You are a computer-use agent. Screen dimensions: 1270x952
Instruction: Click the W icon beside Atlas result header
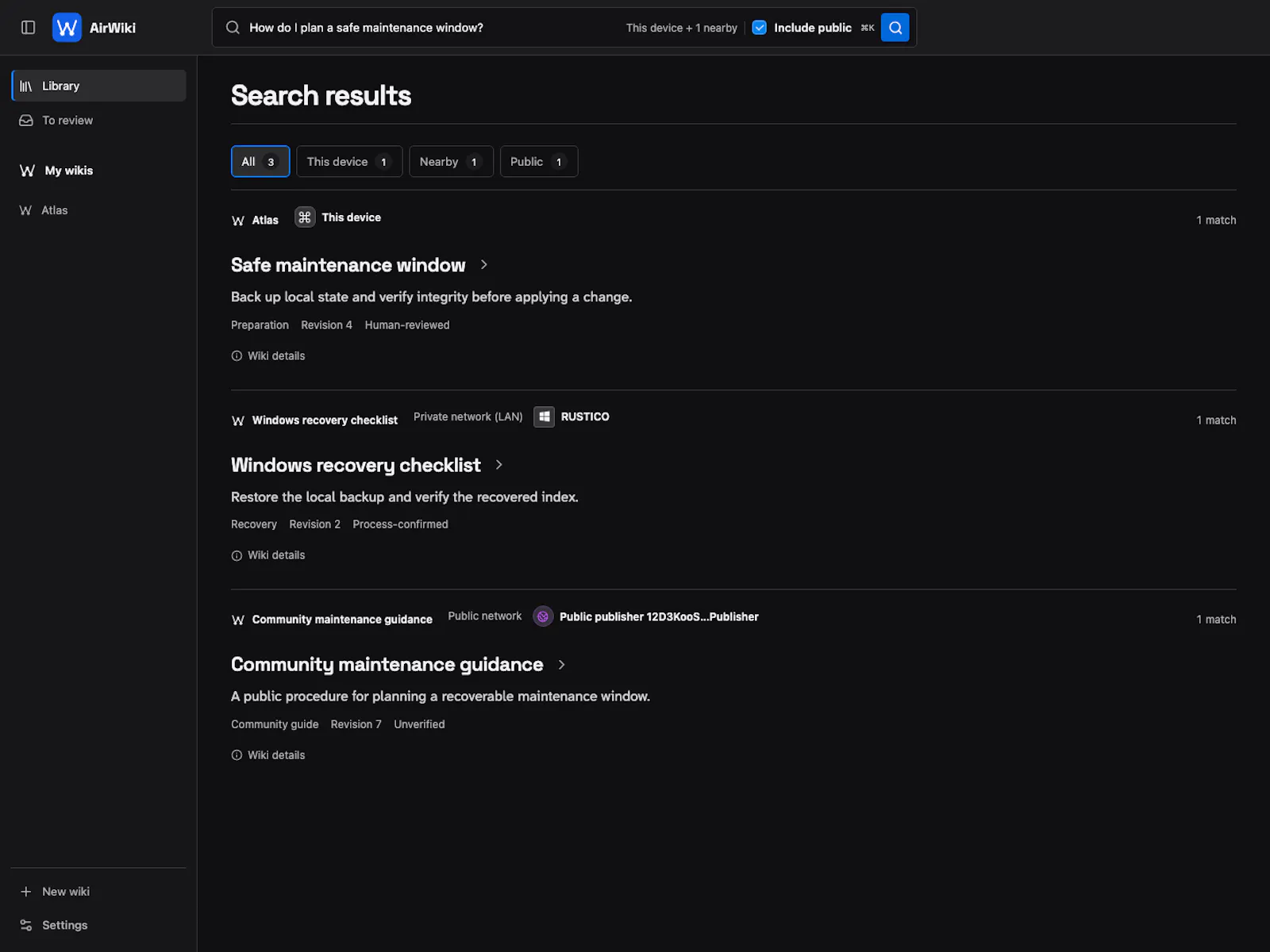tap(238, 221)
